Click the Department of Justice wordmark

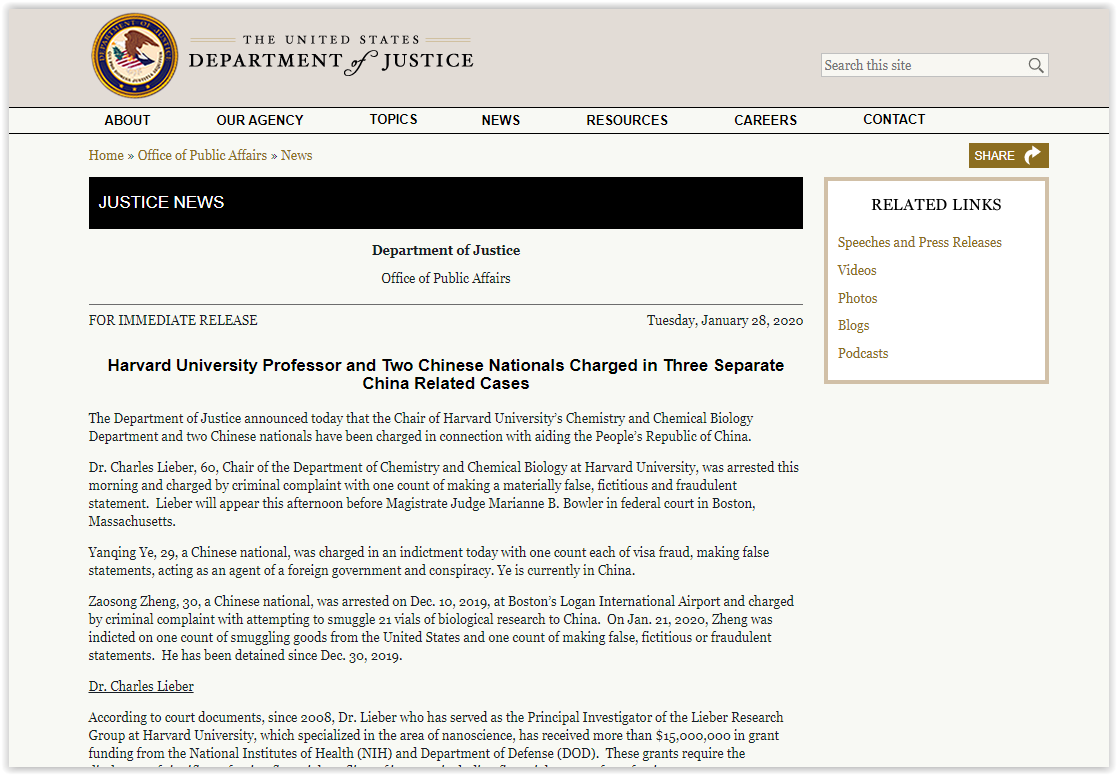pyautogui.click(x=331, y=55)
